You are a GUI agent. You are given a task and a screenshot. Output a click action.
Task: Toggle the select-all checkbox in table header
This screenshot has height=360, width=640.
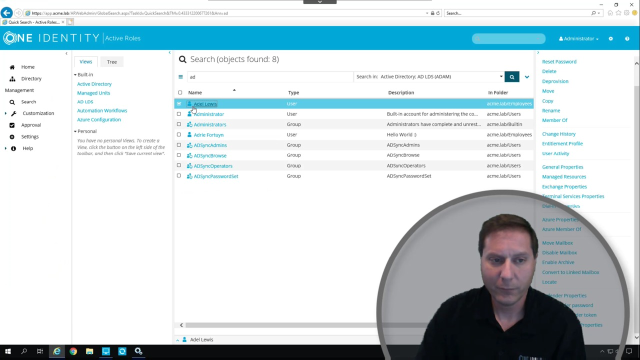(180, 93)
